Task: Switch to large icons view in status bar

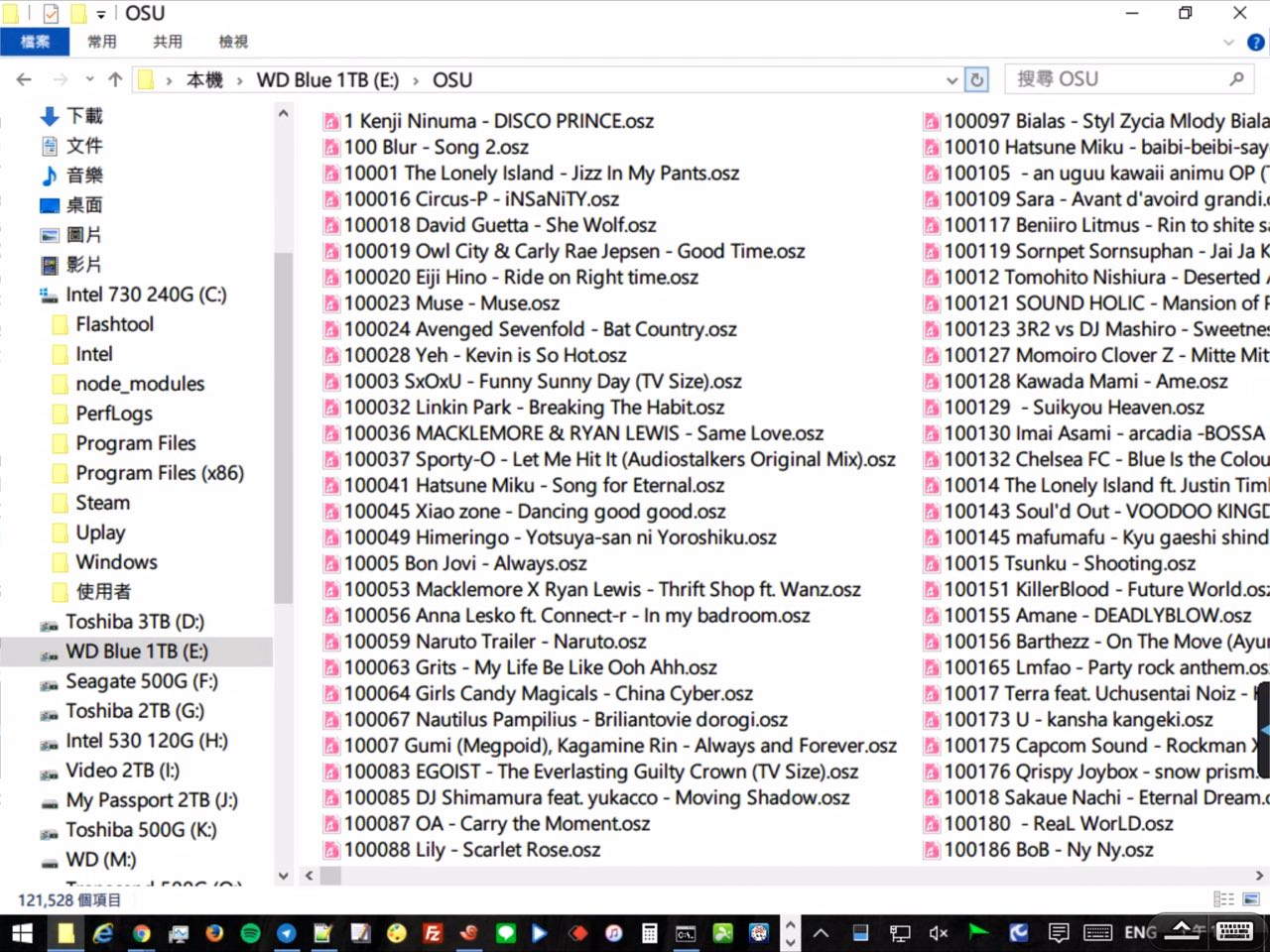Action: click(x=1251, y=899)
